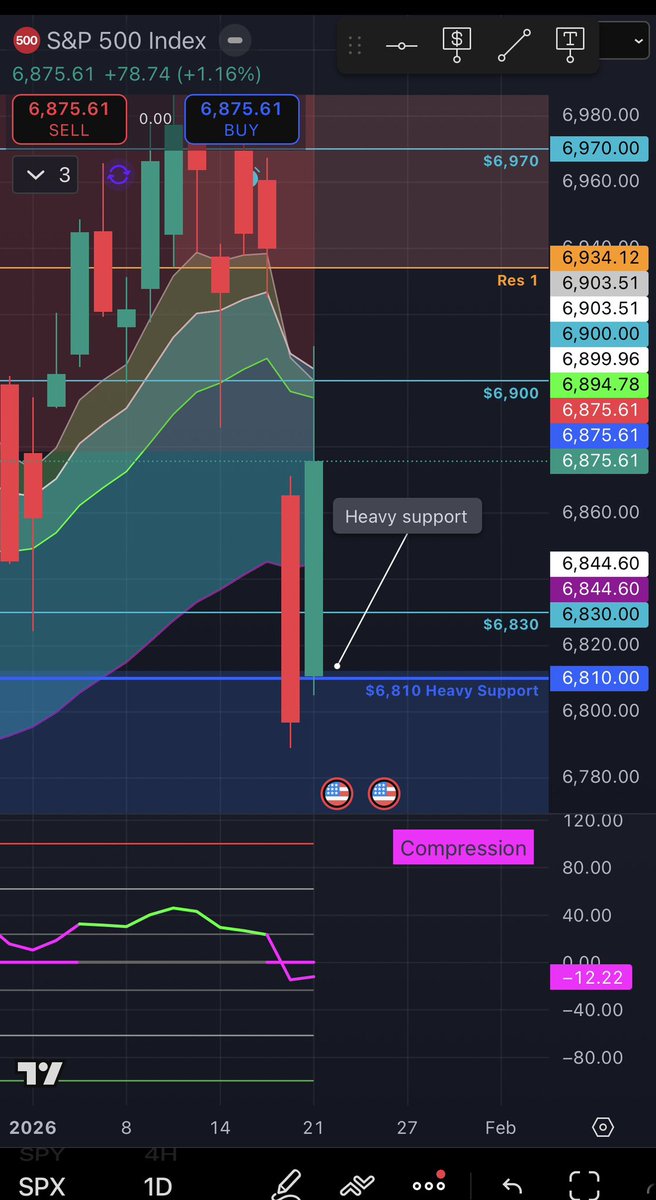Grab the drawing toolbar drag handle
The image size is (656, 1200).
pyautogui.click(x=355, y=45)
